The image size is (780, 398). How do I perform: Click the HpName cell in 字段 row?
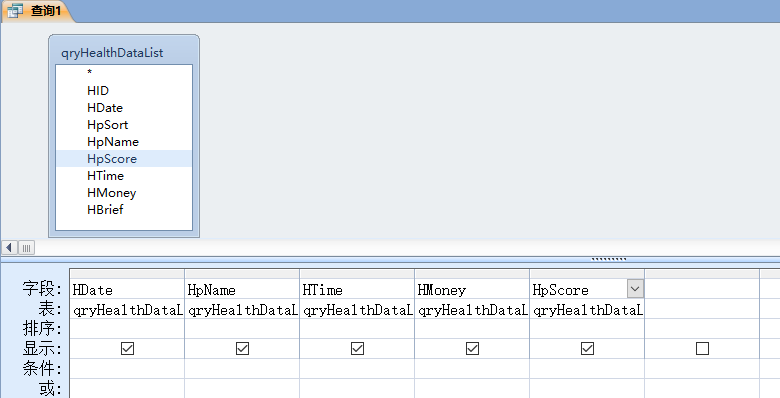(x=242, y=289)
